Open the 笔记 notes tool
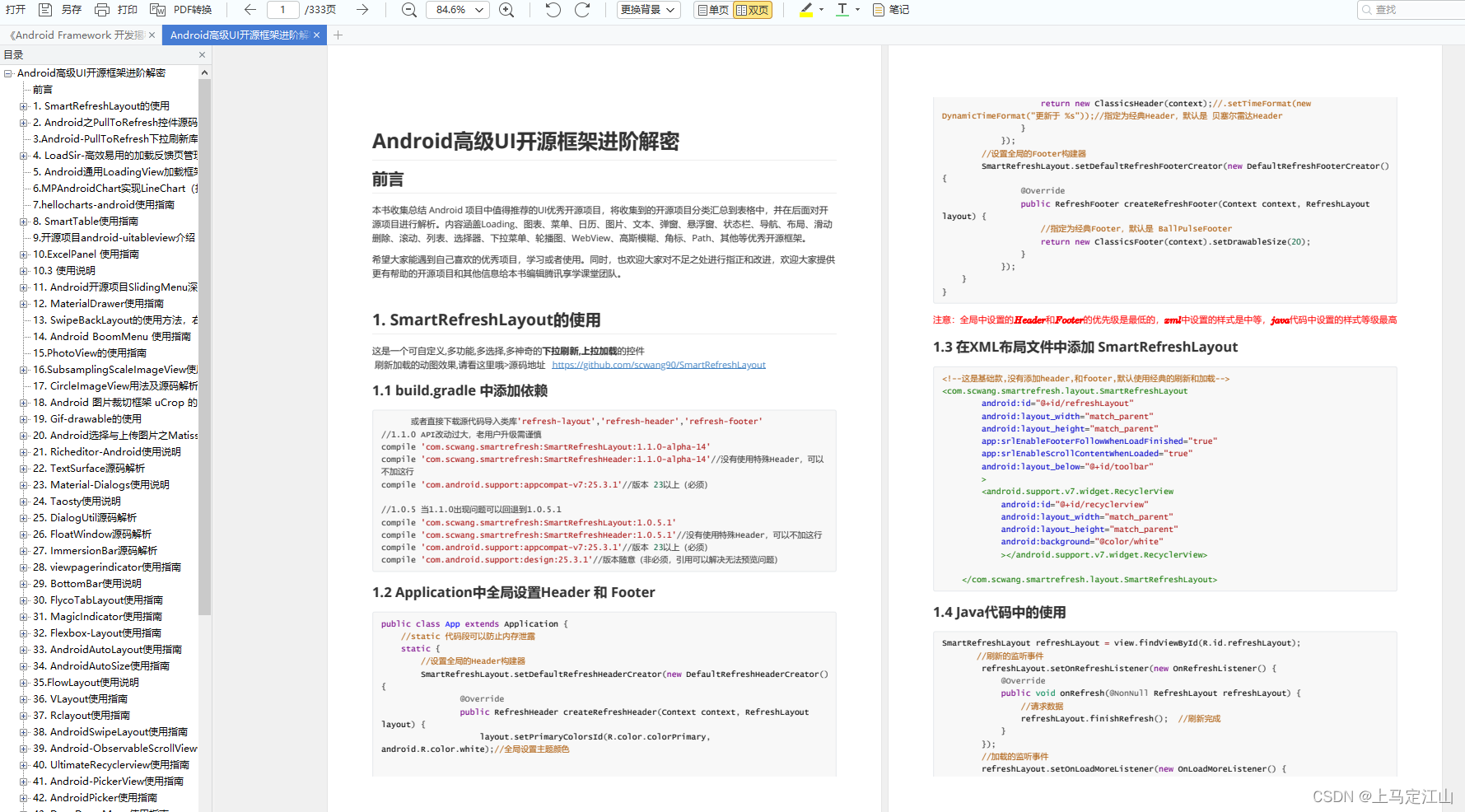The width and height of the screenshot is (1465, 812). [891, 10]
